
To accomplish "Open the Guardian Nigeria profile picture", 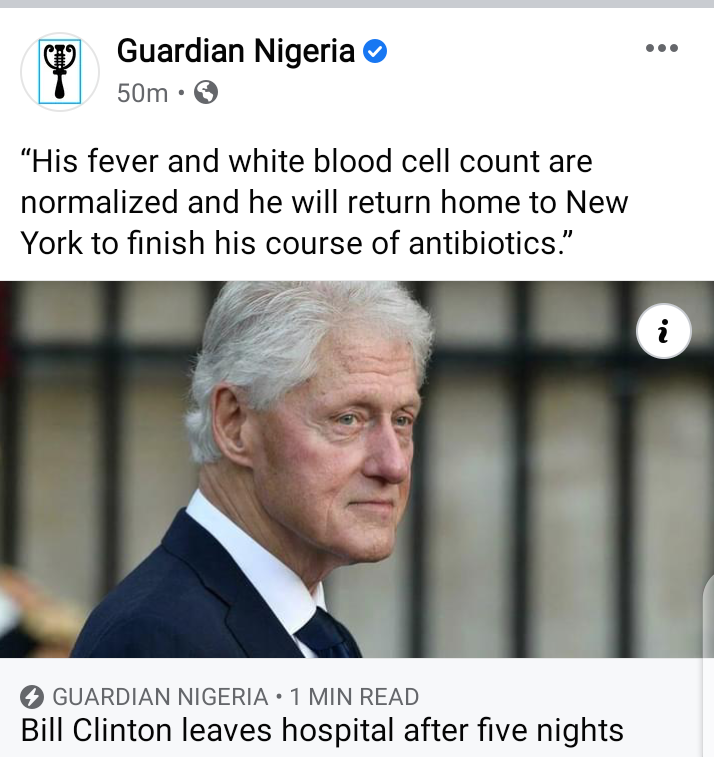I will [60, 71].
